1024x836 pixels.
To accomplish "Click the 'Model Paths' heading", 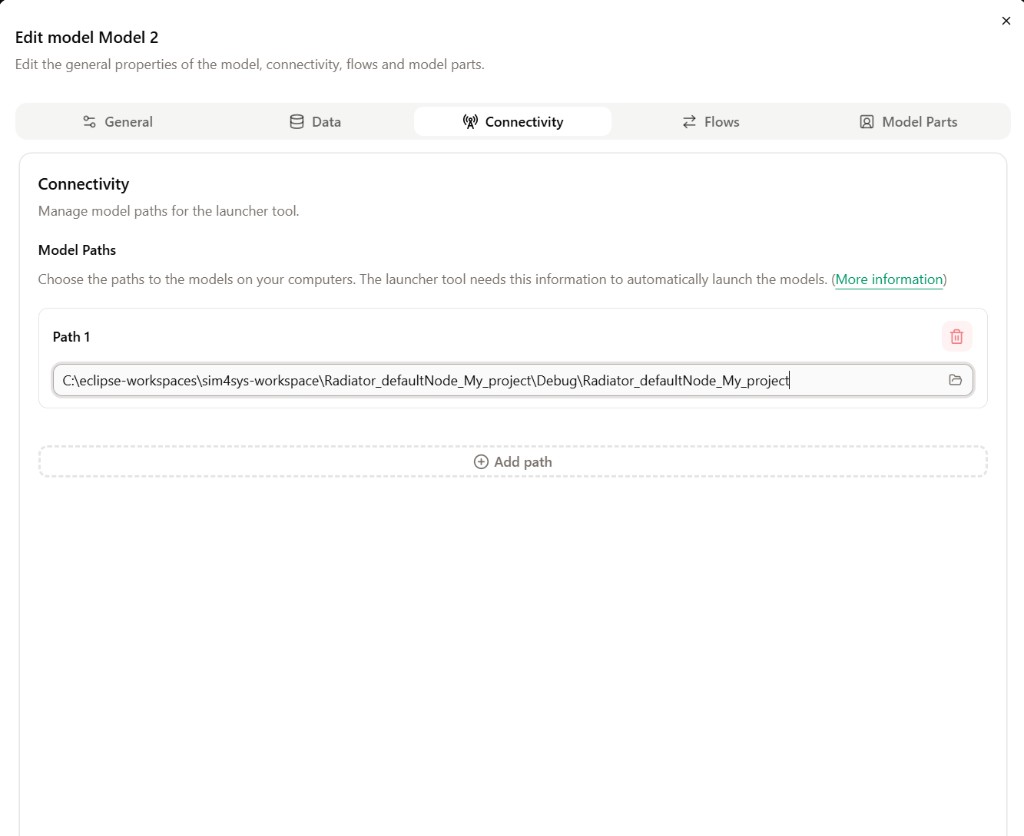I will pos(77,250).
